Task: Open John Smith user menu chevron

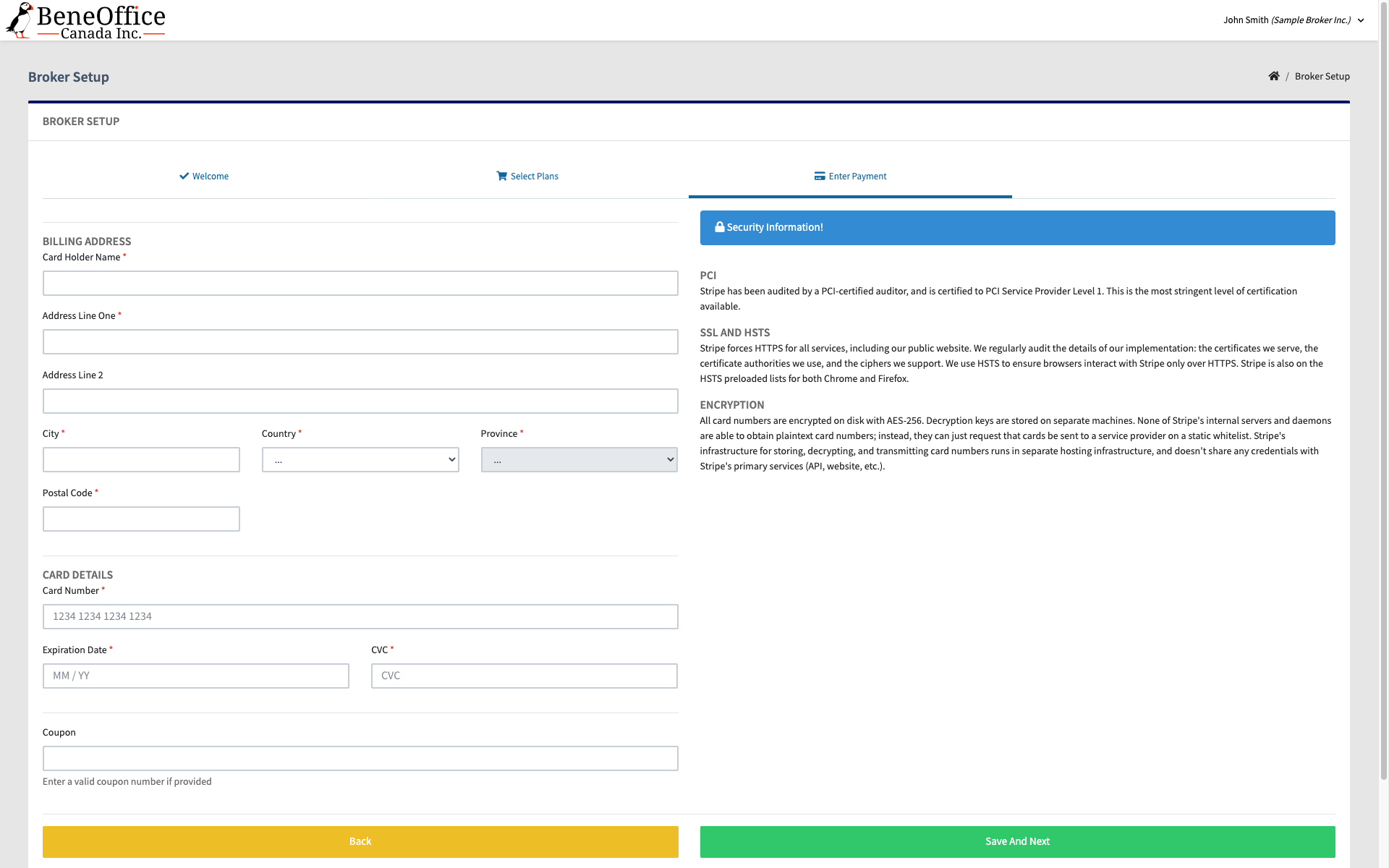Action: (1361, 20)
